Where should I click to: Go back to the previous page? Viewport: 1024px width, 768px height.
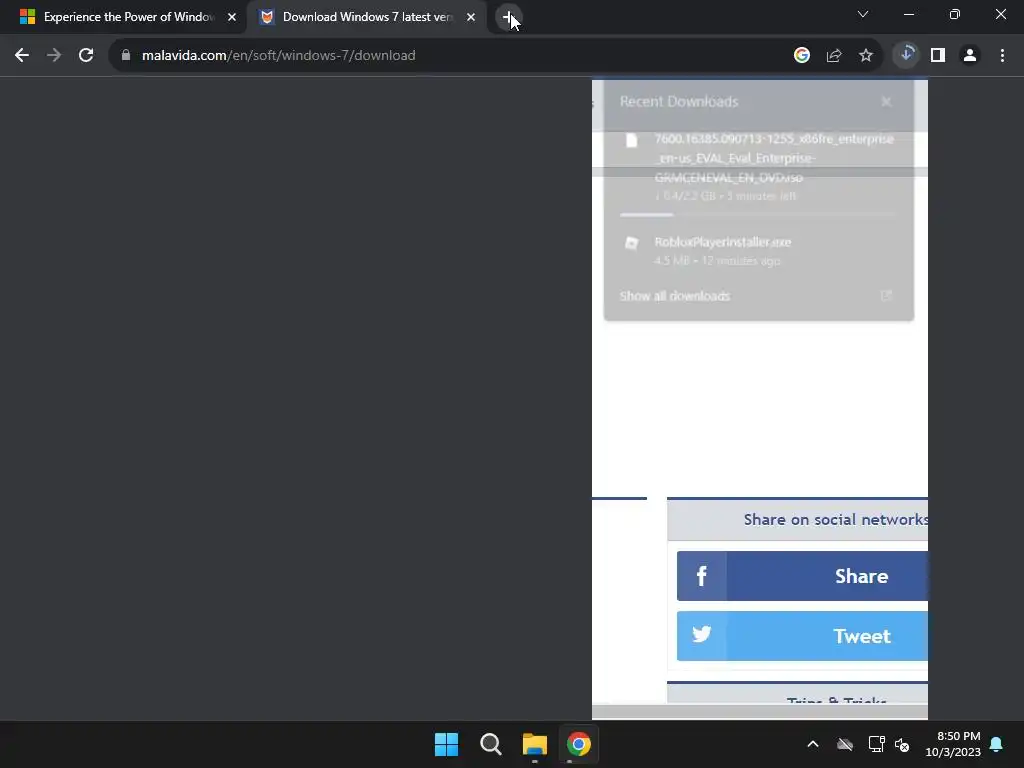click(x=22, y=56)
